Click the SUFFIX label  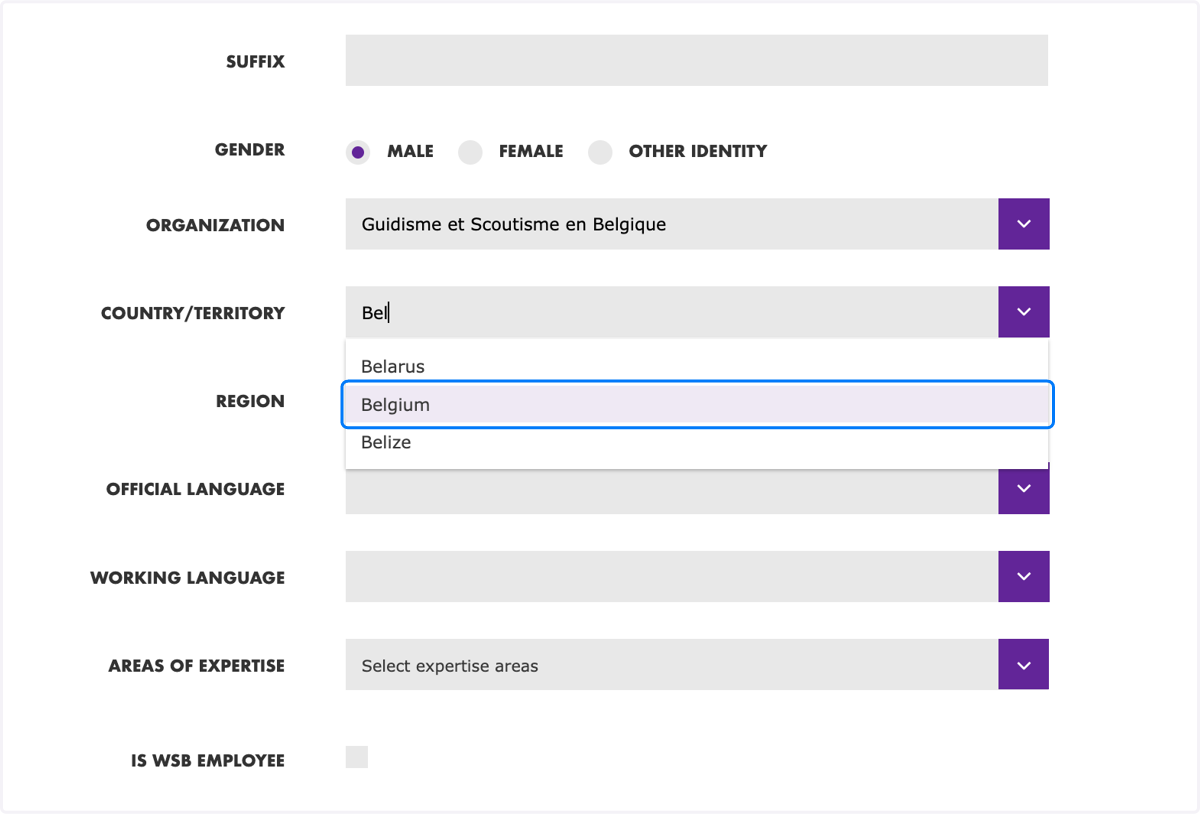tap(256, 62)
